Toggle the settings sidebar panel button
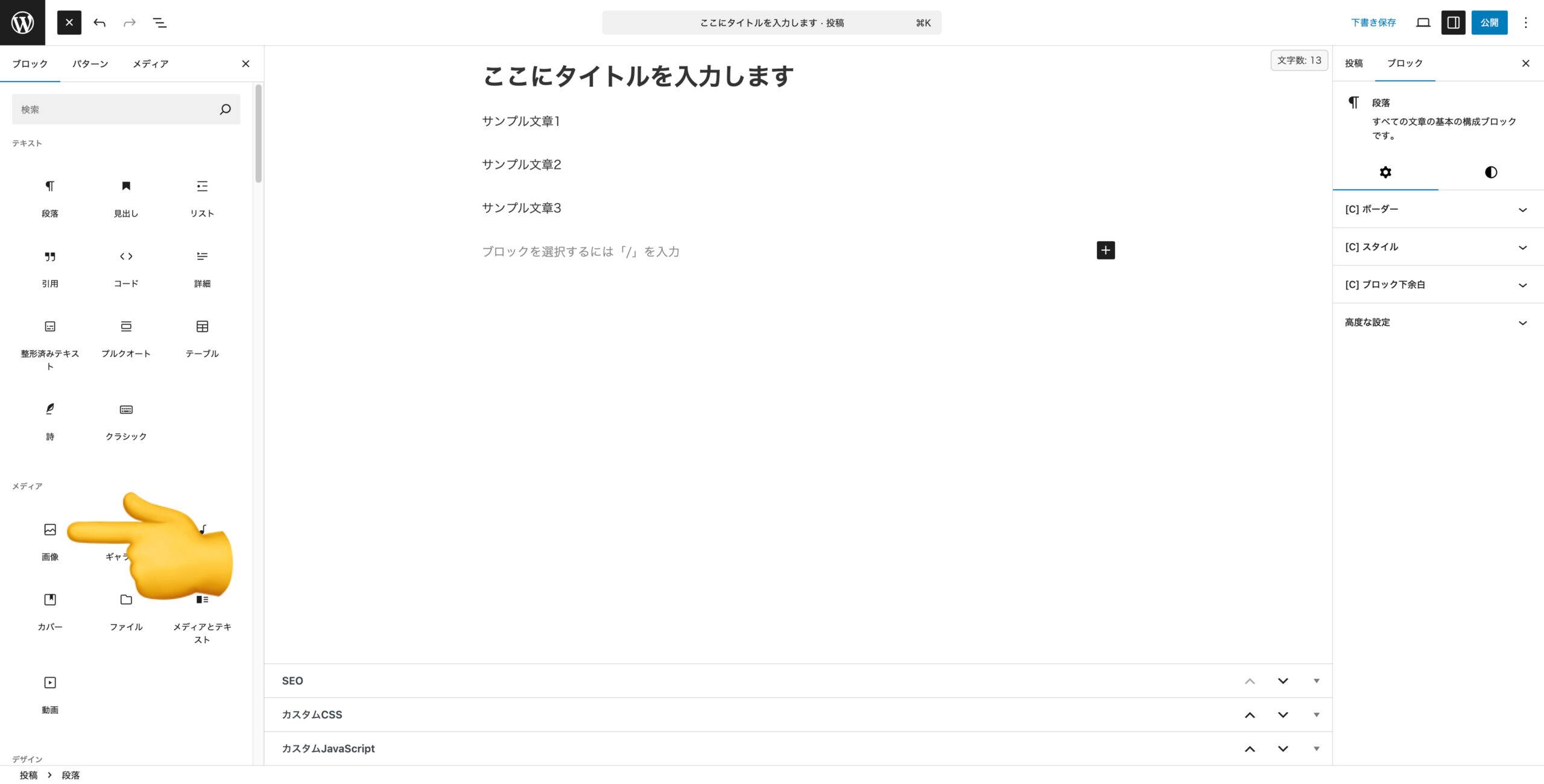Screen dimensions: 1544x784 coord(1453,23)
